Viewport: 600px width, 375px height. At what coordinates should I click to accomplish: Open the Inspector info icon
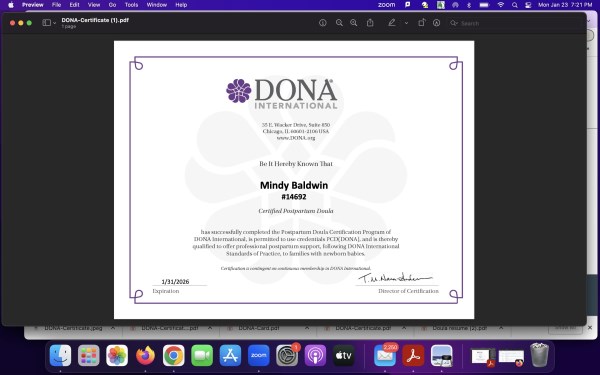(323, 23)
